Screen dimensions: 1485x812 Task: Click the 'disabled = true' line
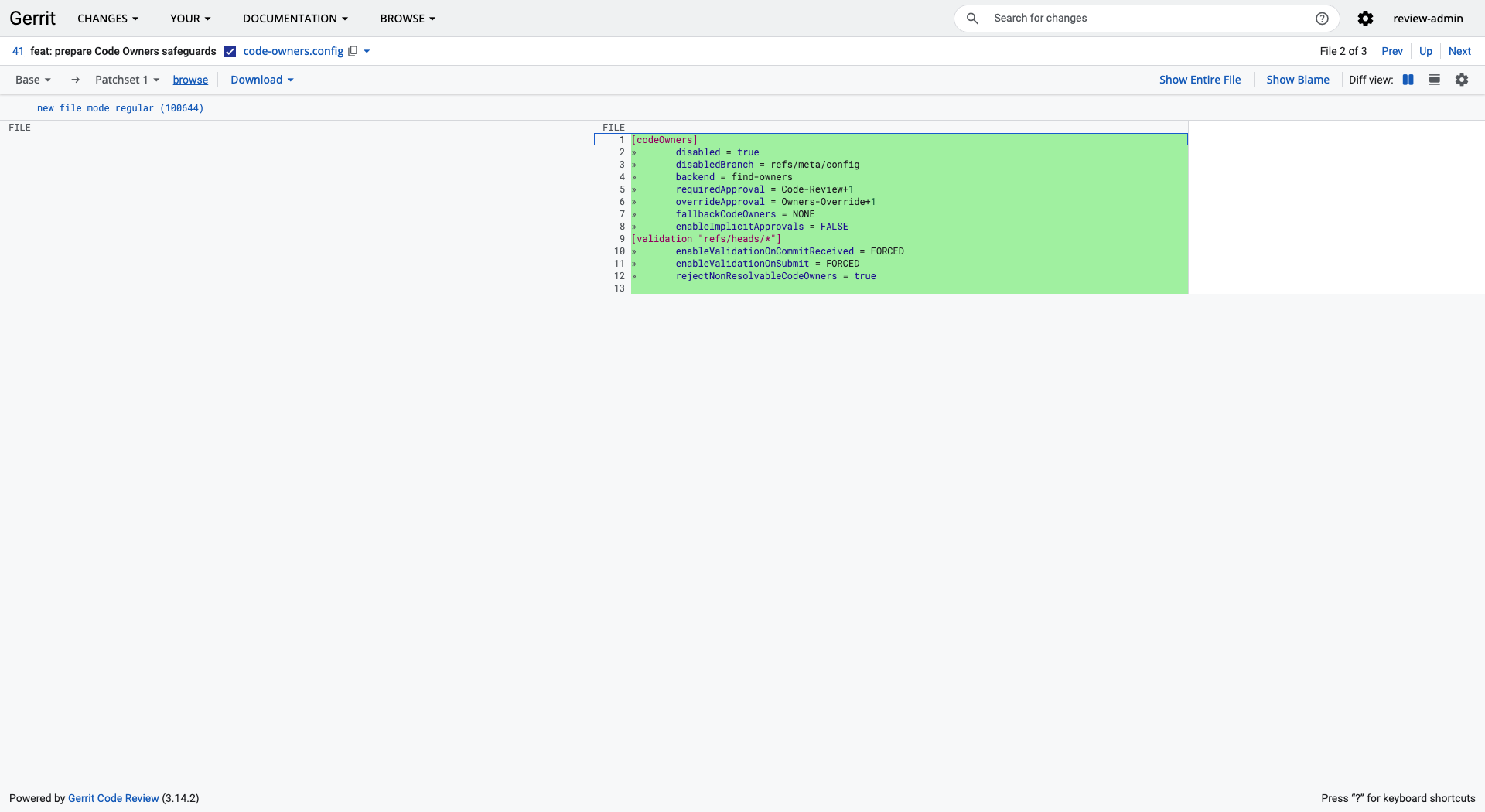pyautogui.click(x=910, y=152)
